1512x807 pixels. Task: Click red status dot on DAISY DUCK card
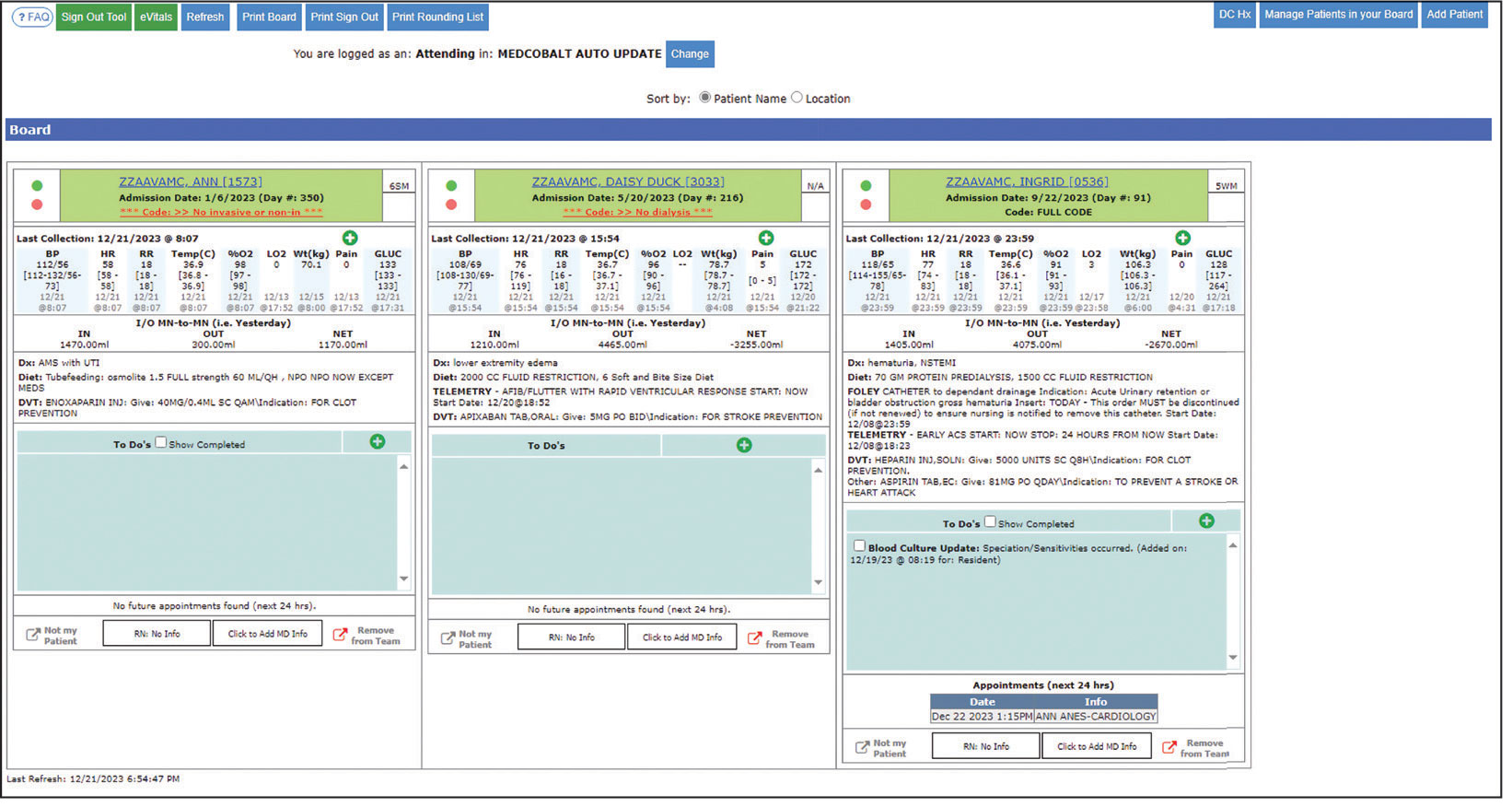coord(451,205)
